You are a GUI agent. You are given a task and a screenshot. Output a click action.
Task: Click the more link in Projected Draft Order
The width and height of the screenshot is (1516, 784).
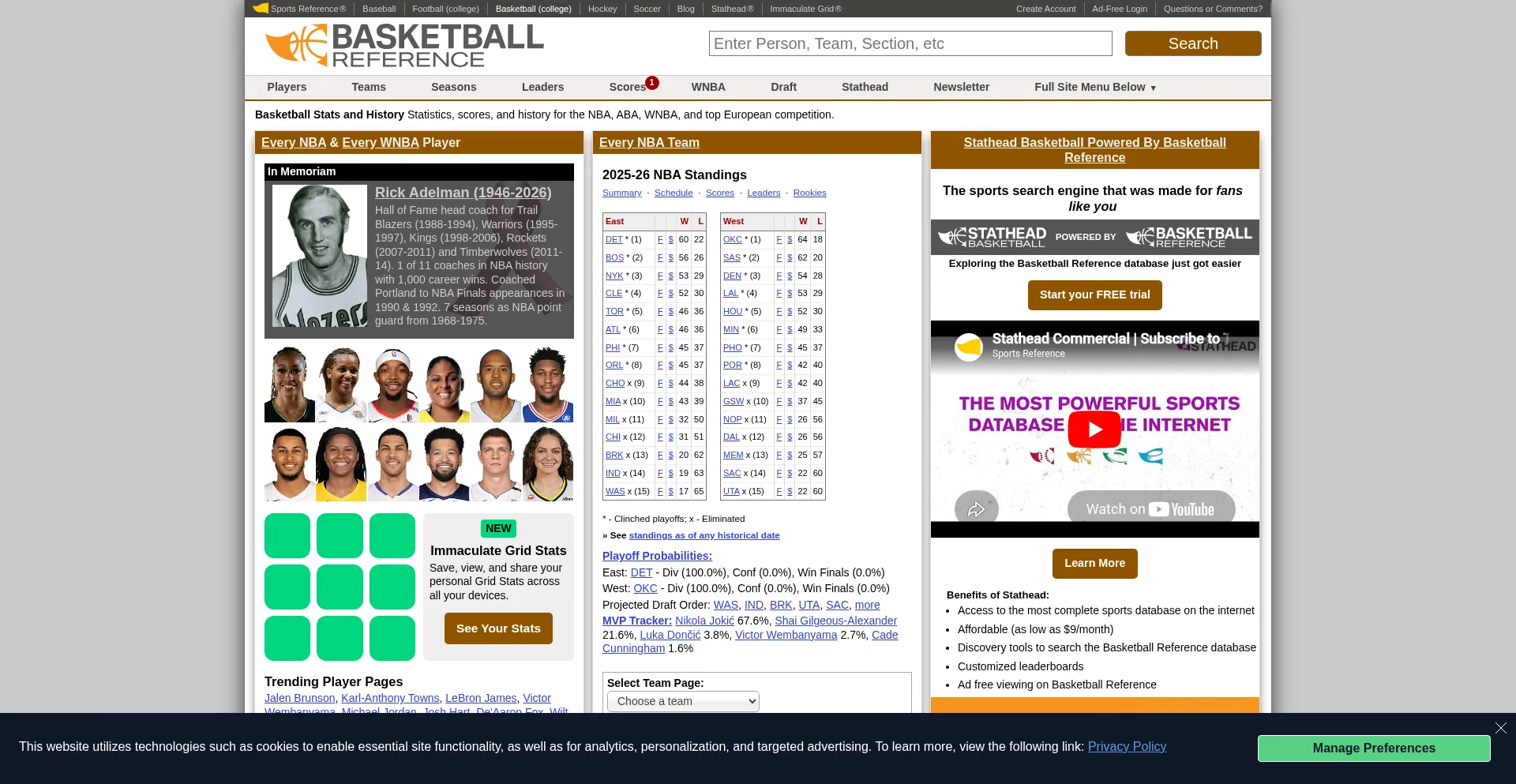coord(867,605)
